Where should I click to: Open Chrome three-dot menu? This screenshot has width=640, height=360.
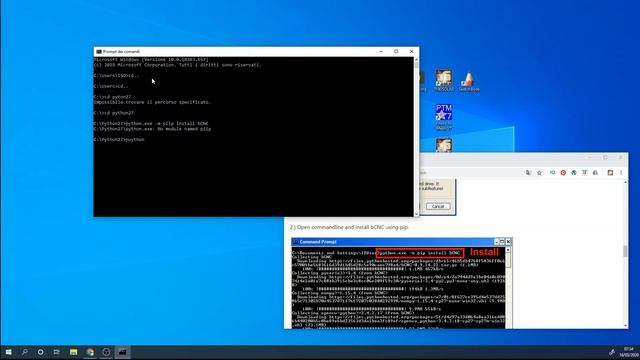[621, 173]
